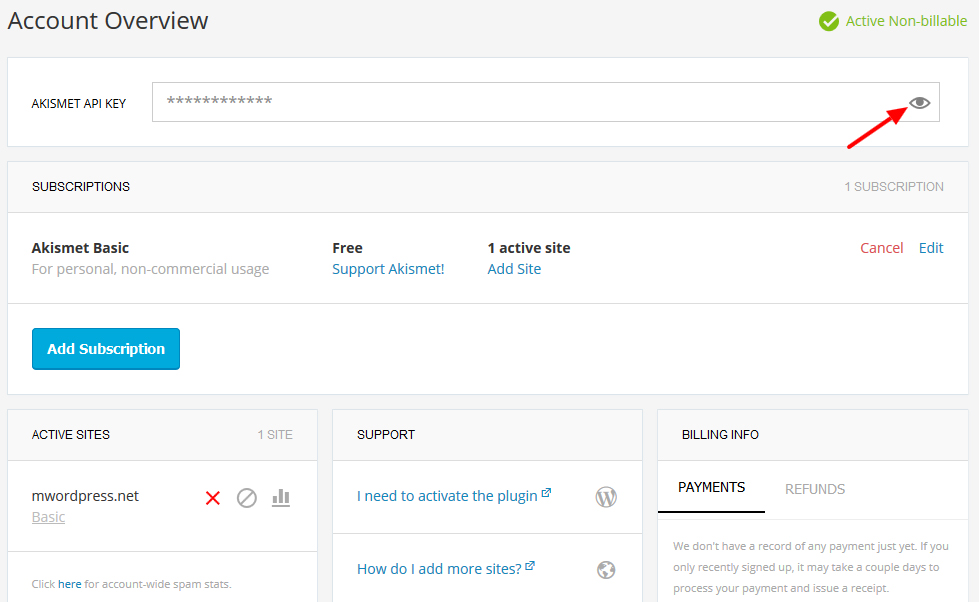
Task: Click globe icon beside add more sites
Action: tap(606, 570)
